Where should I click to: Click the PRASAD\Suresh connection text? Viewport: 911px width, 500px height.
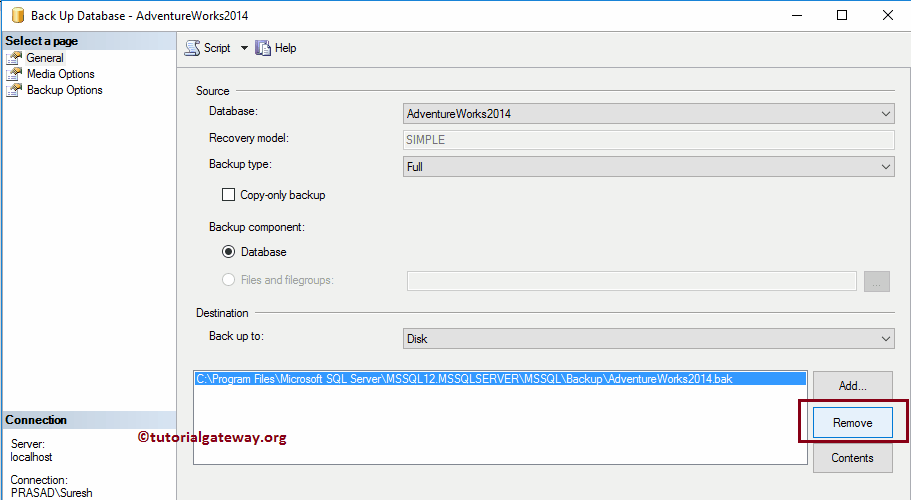pos(51,493)
